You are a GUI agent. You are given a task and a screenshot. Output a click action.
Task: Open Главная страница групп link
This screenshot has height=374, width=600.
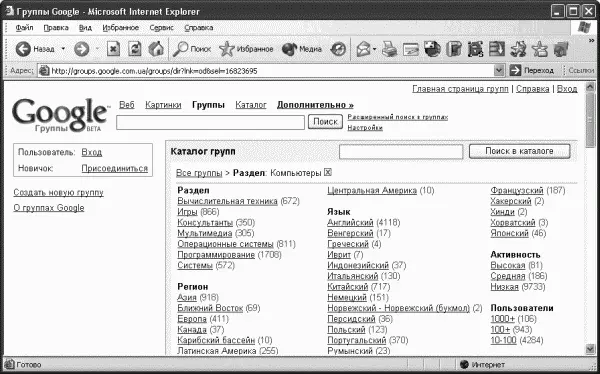tap(460, 89)
